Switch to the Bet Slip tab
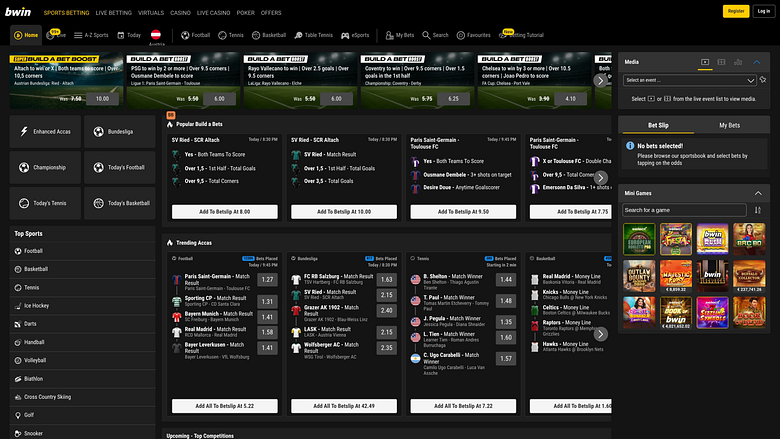The width and height of the screenshot is (780, 439). tap(658, 125)
